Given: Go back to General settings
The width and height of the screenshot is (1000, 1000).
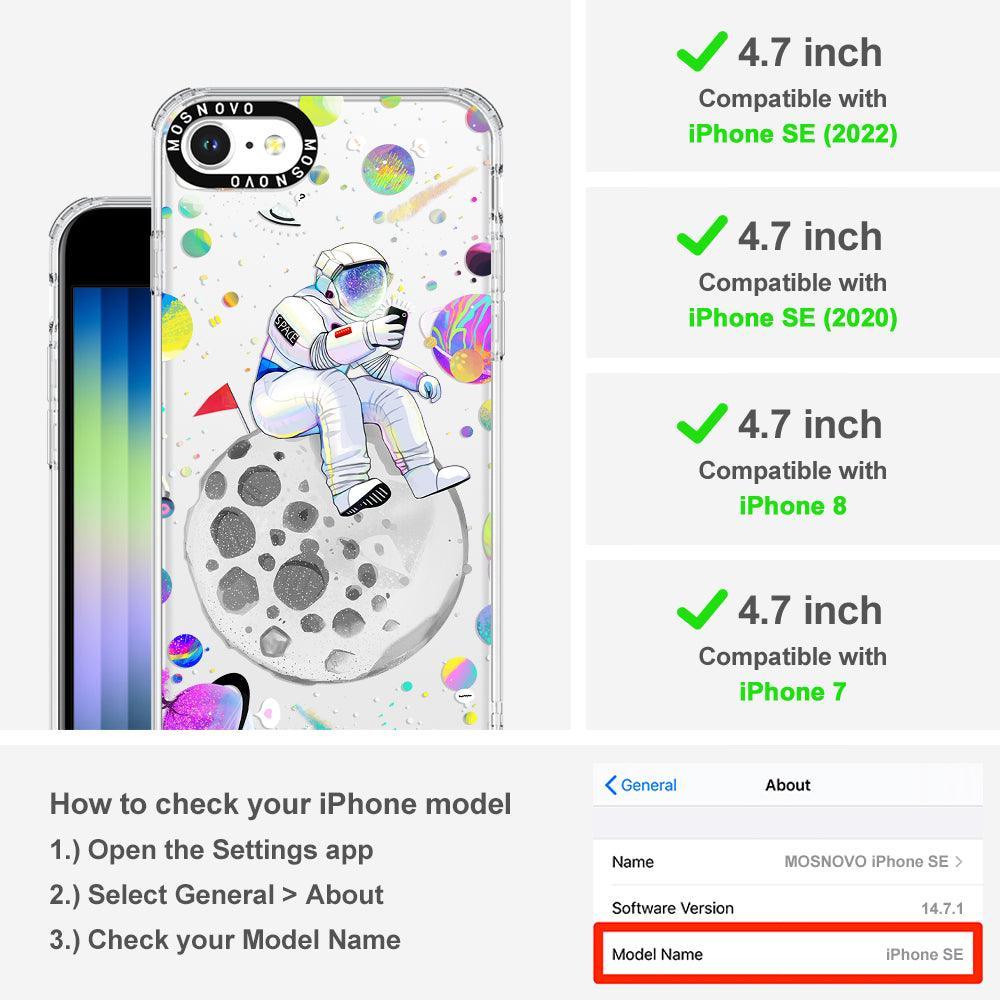Looking at the screenshot, I should pyautogui.click(x=641, y=785).
